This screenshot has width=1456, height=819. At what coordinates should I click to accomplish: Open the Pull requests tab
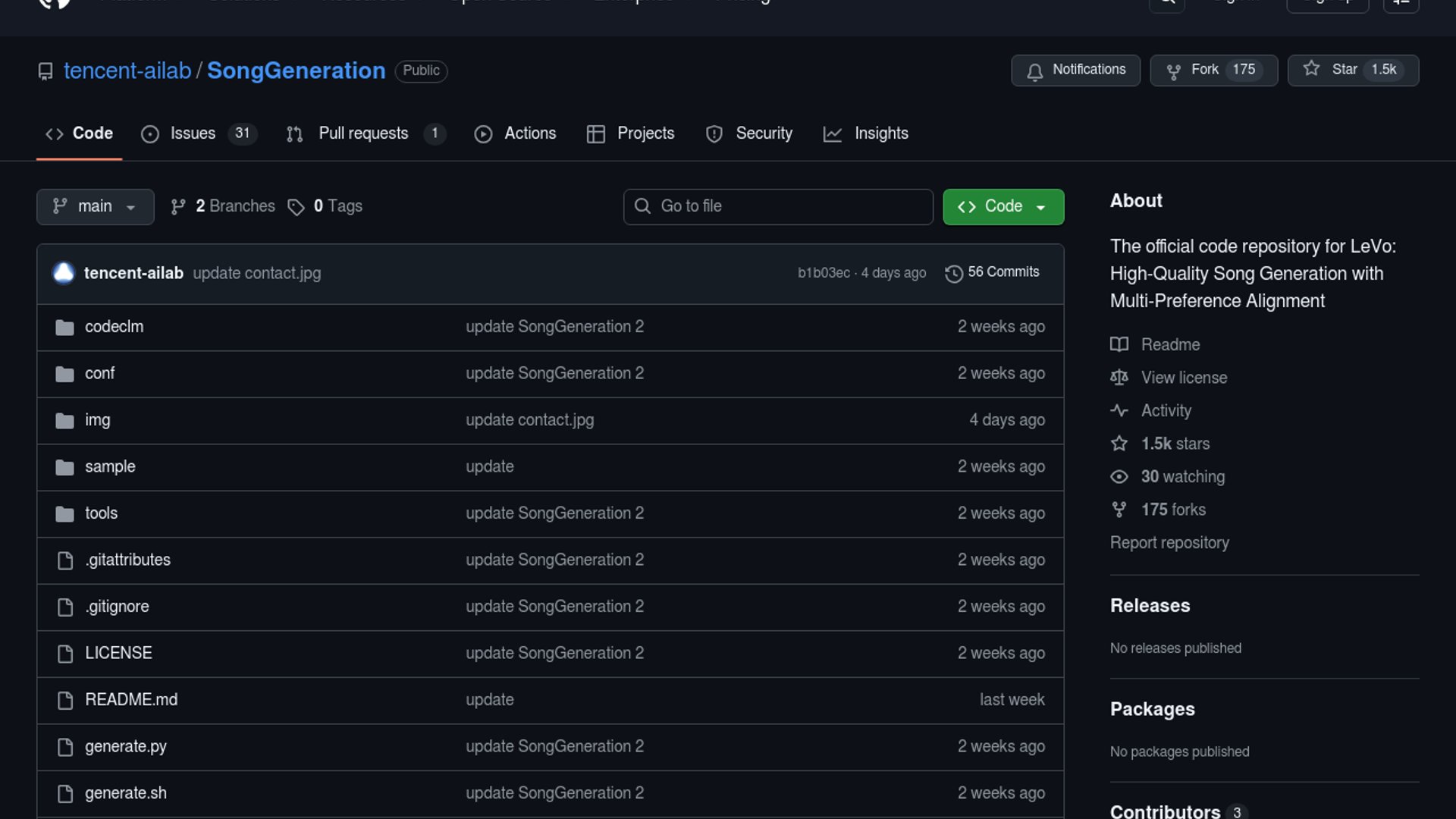pos(362,133)
